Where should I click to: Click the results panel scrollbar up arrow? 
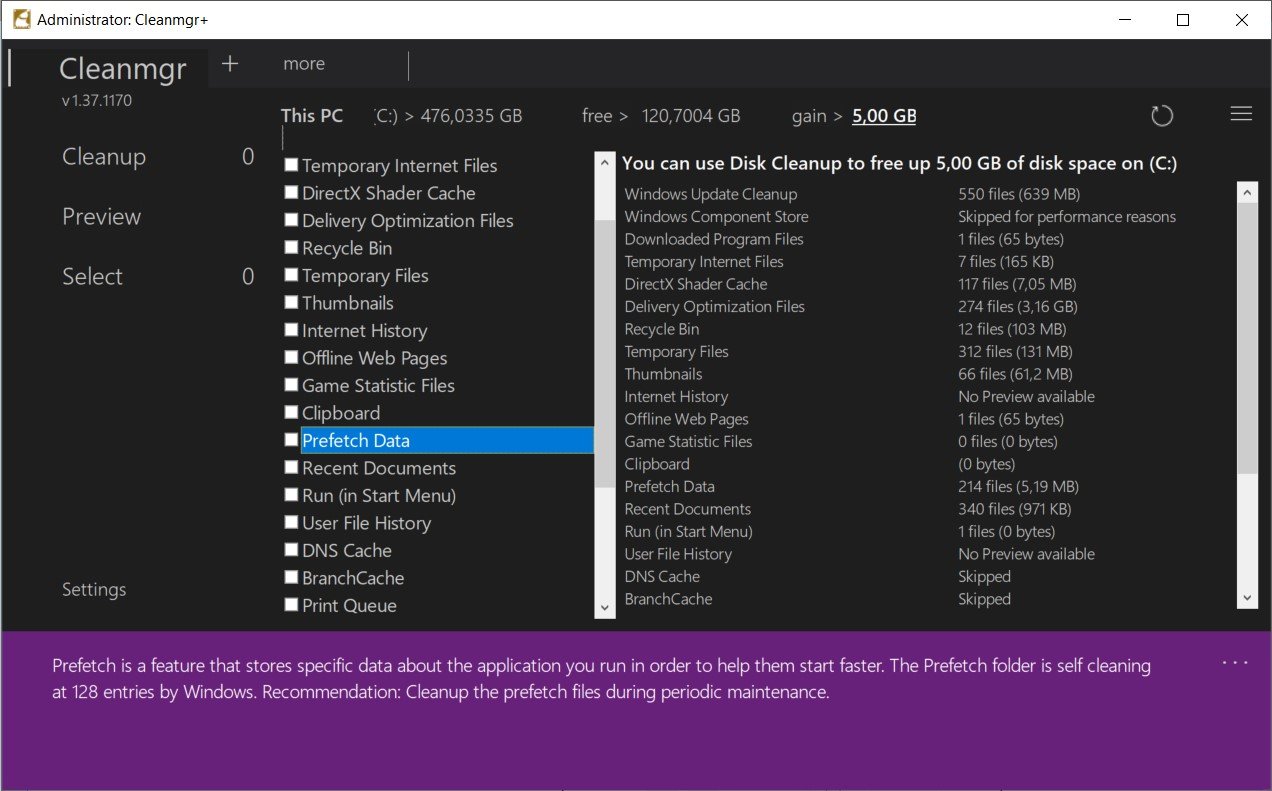1247,191
